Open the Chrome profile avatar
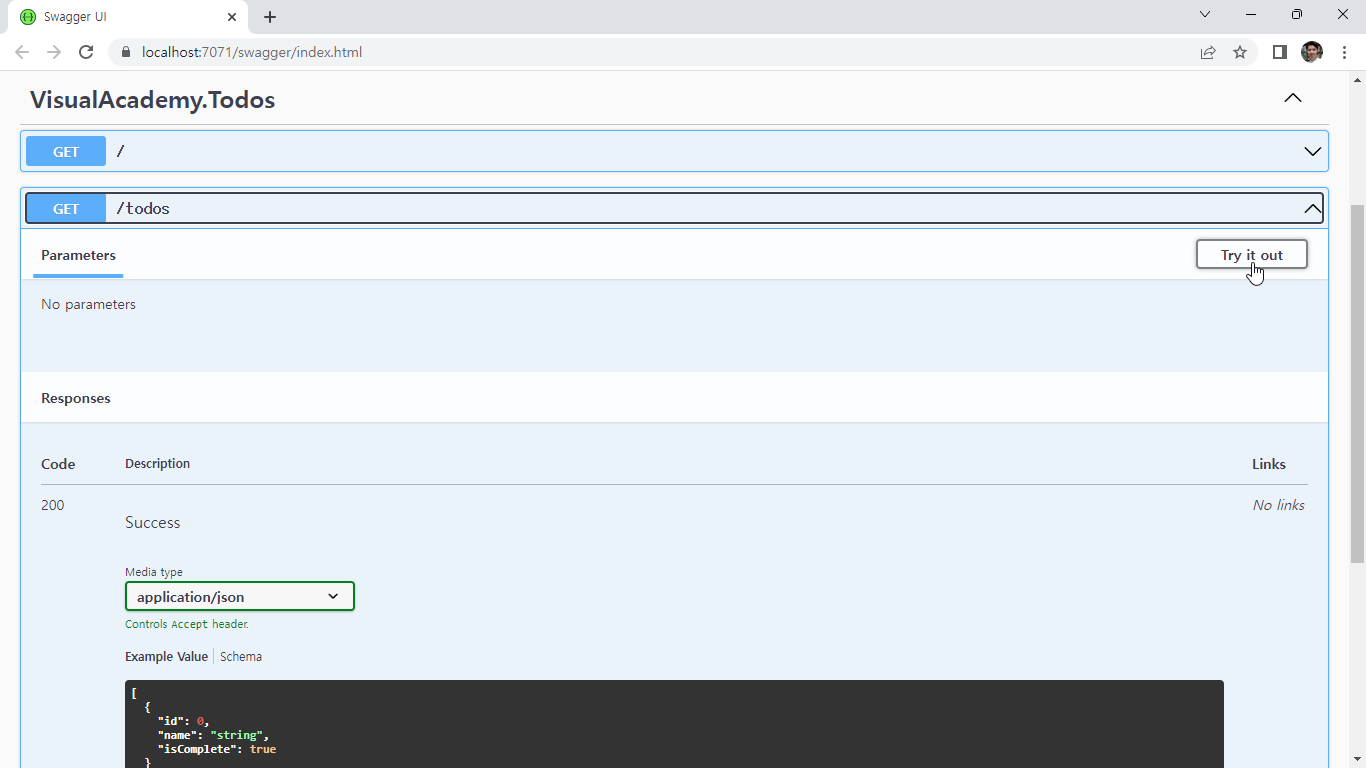Screen dimensions: 1366x768 click(x=1311, y=52)
